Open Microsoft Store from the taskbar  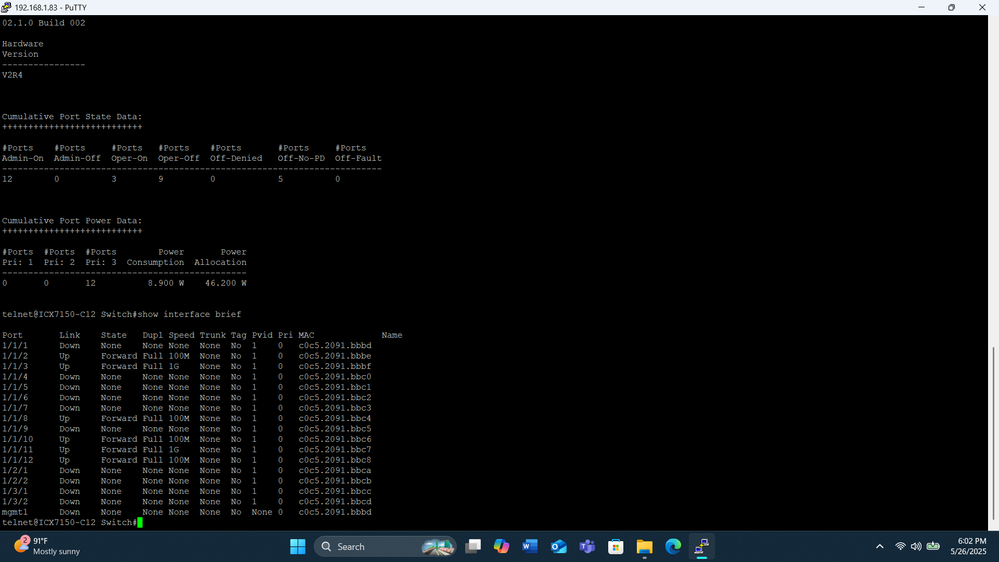(x=615, y=547)
